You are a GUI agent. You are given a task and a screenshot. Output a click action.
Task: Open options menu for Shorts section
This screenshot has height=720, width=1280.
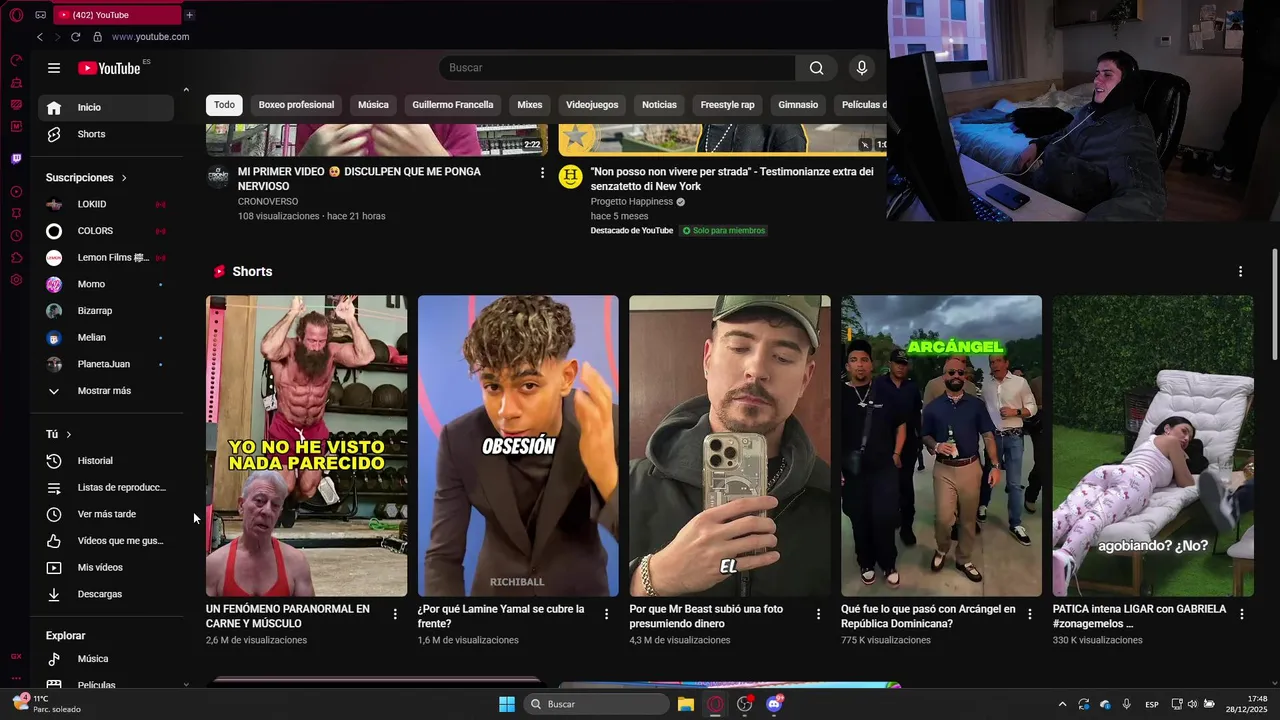(1240, 272)
